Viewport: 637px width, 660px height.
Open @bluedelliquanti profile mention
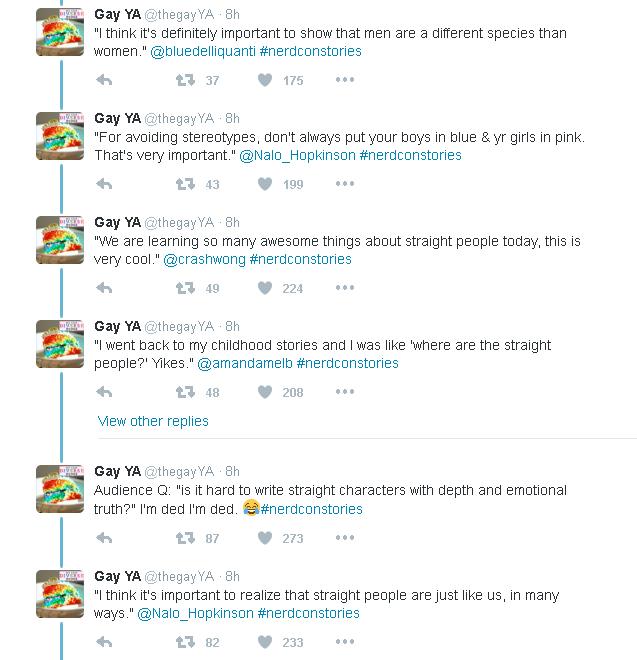pyautogui.click(x=203, y=51)
